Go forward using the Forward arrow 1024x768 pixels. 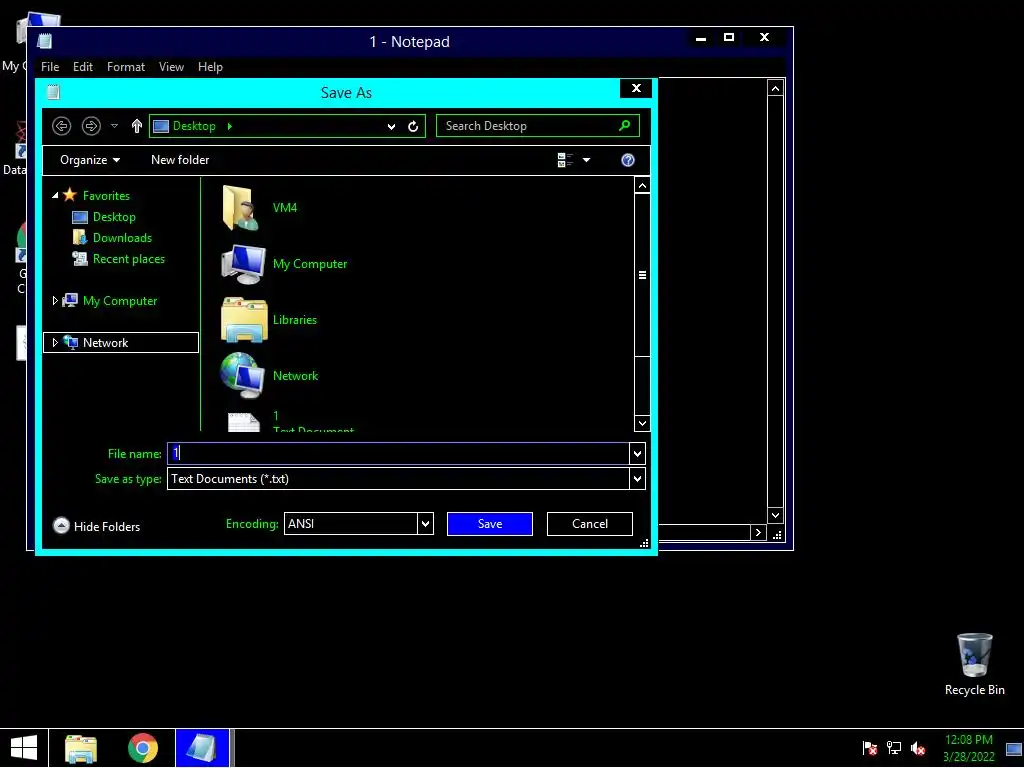[x=91, y=126]
